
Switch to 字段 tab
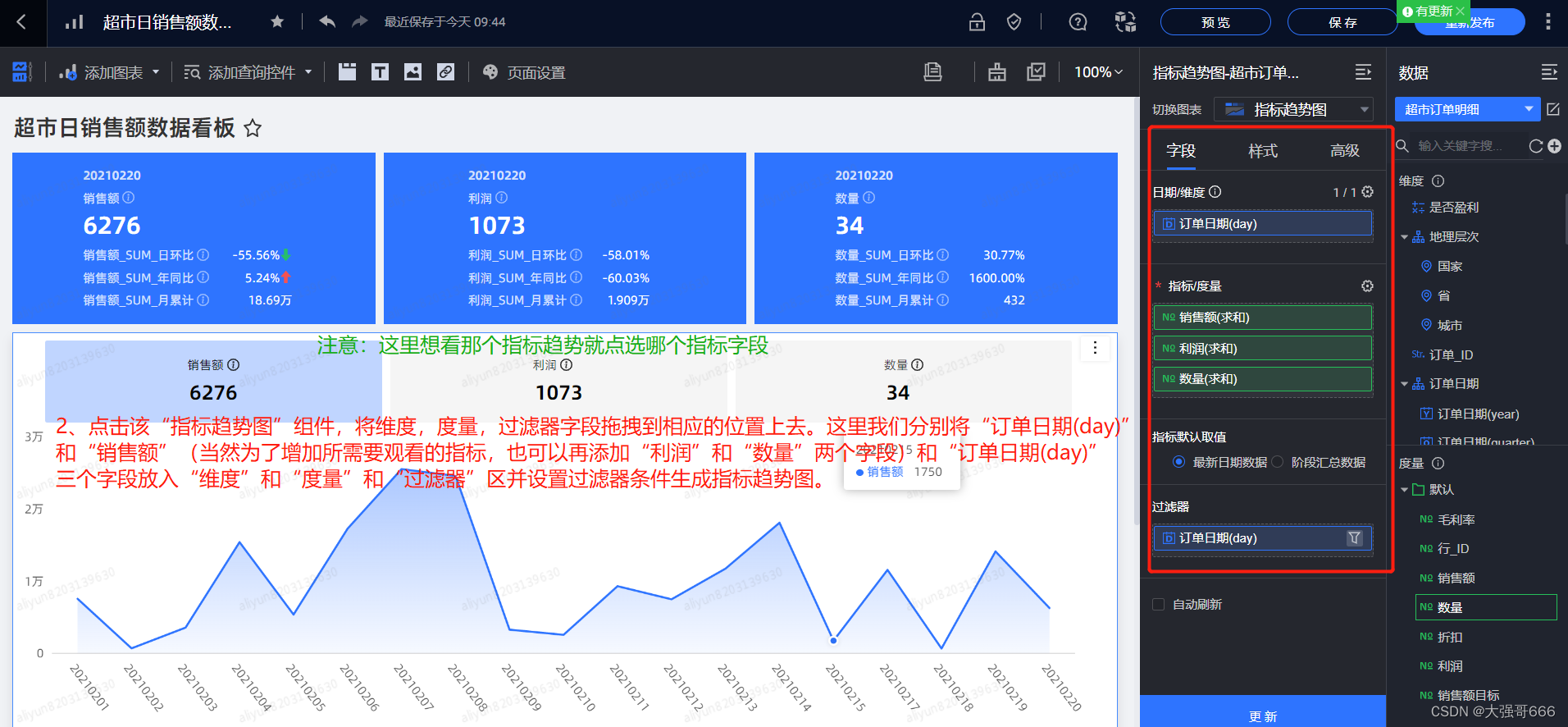pos(1181,151)
